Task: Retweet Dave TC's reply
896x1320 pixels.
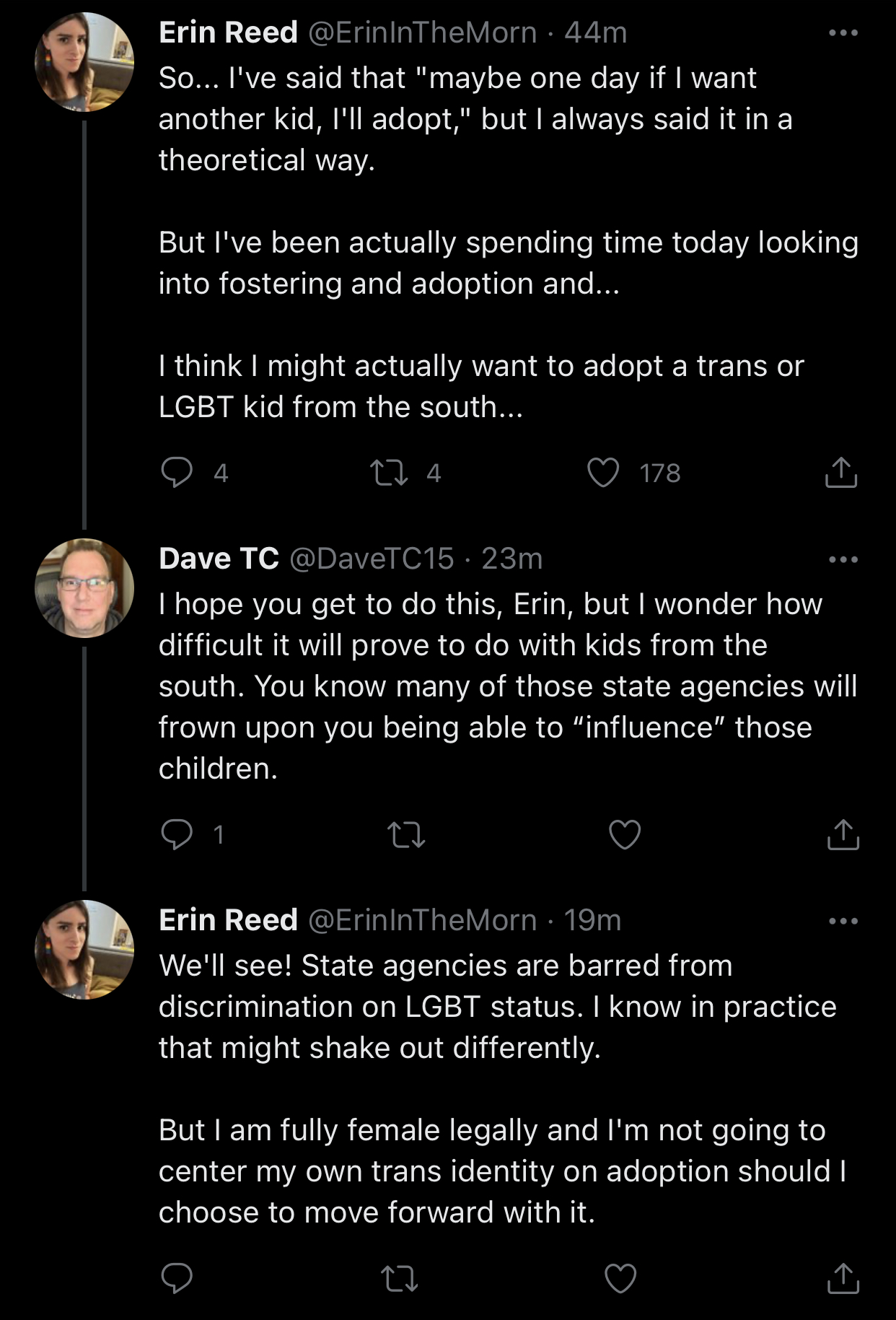Action: 406,835
